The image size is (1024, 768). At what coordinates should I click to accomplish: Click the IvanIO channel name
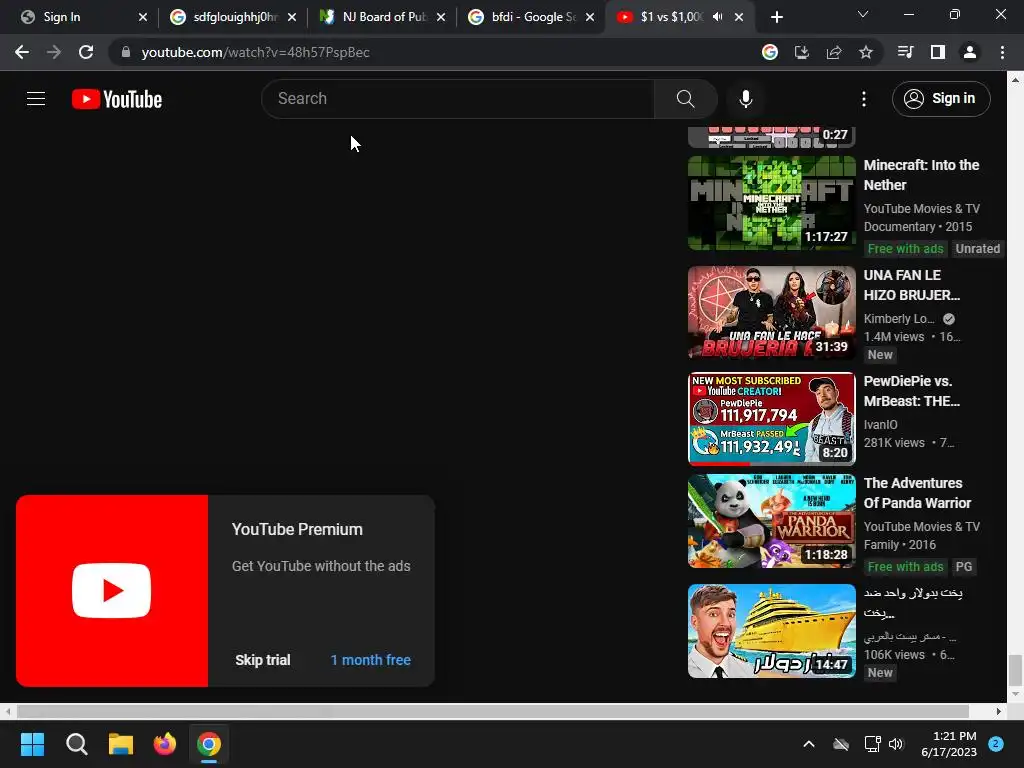tap(880, 424)
